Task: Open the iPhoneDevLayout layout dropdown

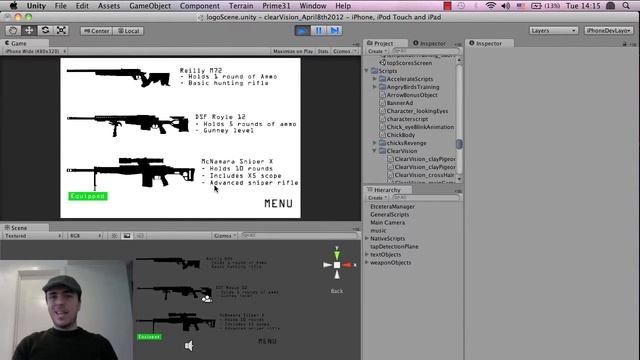Action: [x=609, y=31]
